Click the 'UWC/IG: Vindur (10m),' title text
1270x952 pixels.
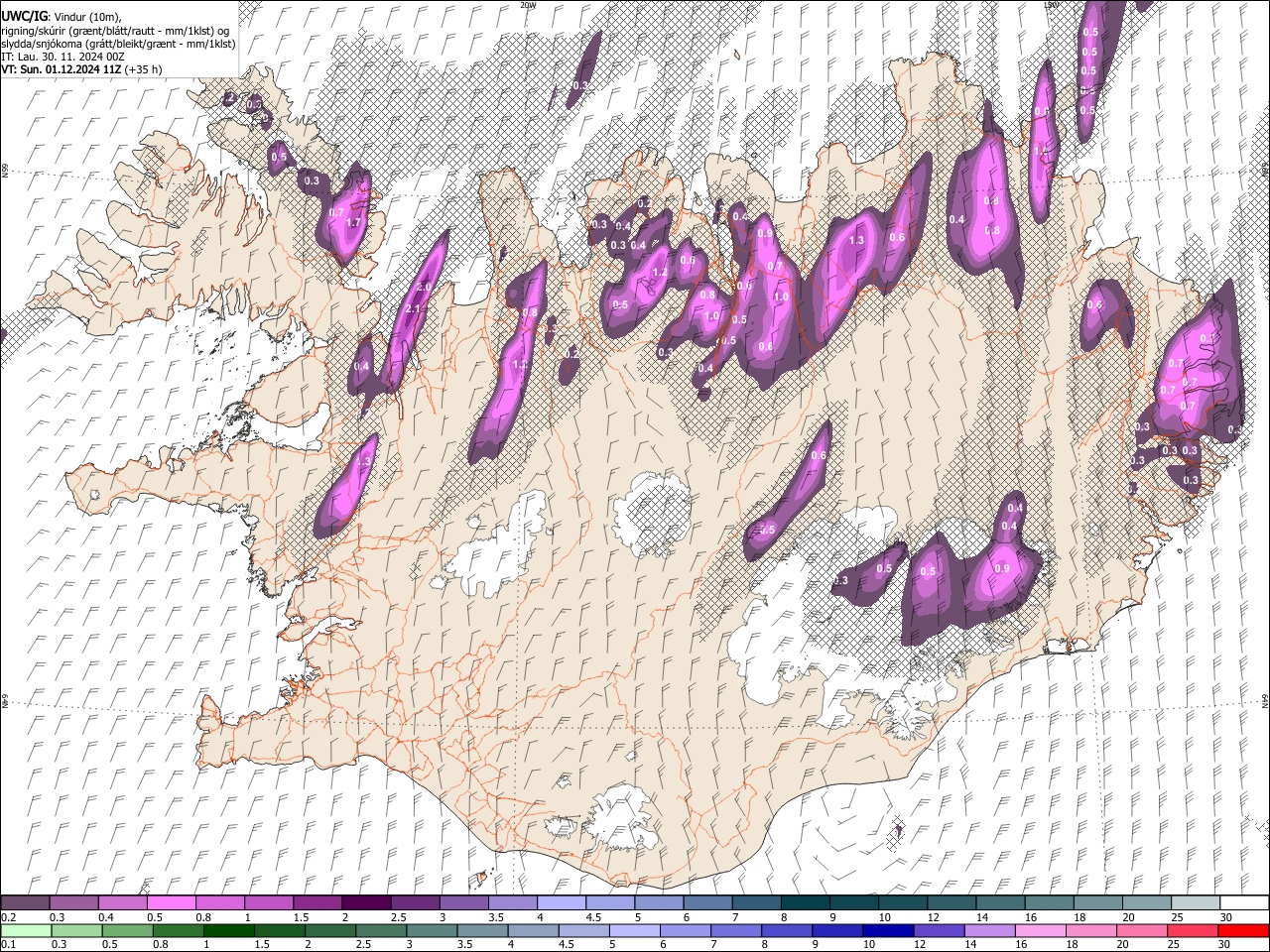click(x=62, y=17)
